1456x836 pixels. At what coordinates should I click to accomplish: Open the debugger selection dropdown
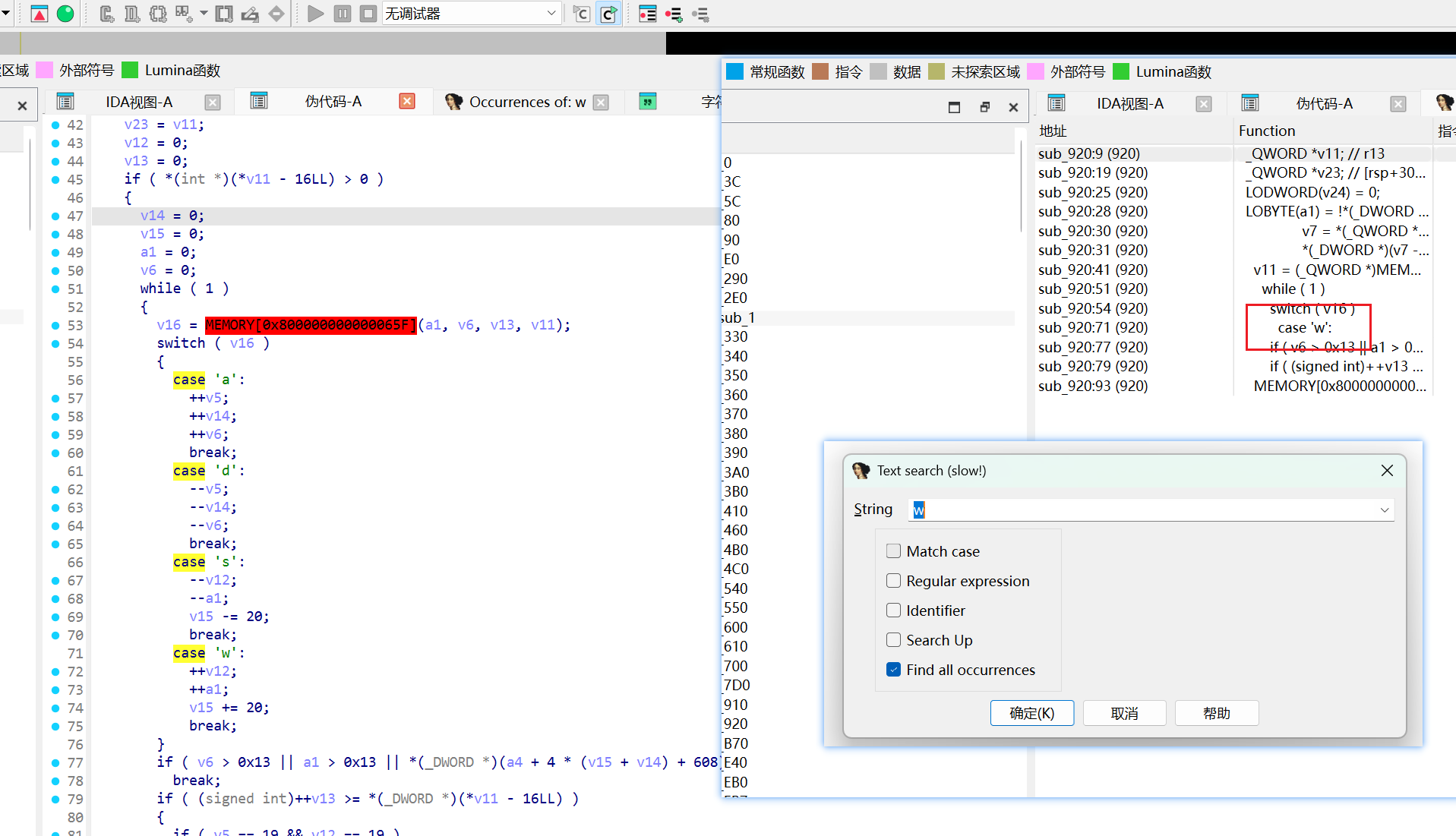point(551,14)
